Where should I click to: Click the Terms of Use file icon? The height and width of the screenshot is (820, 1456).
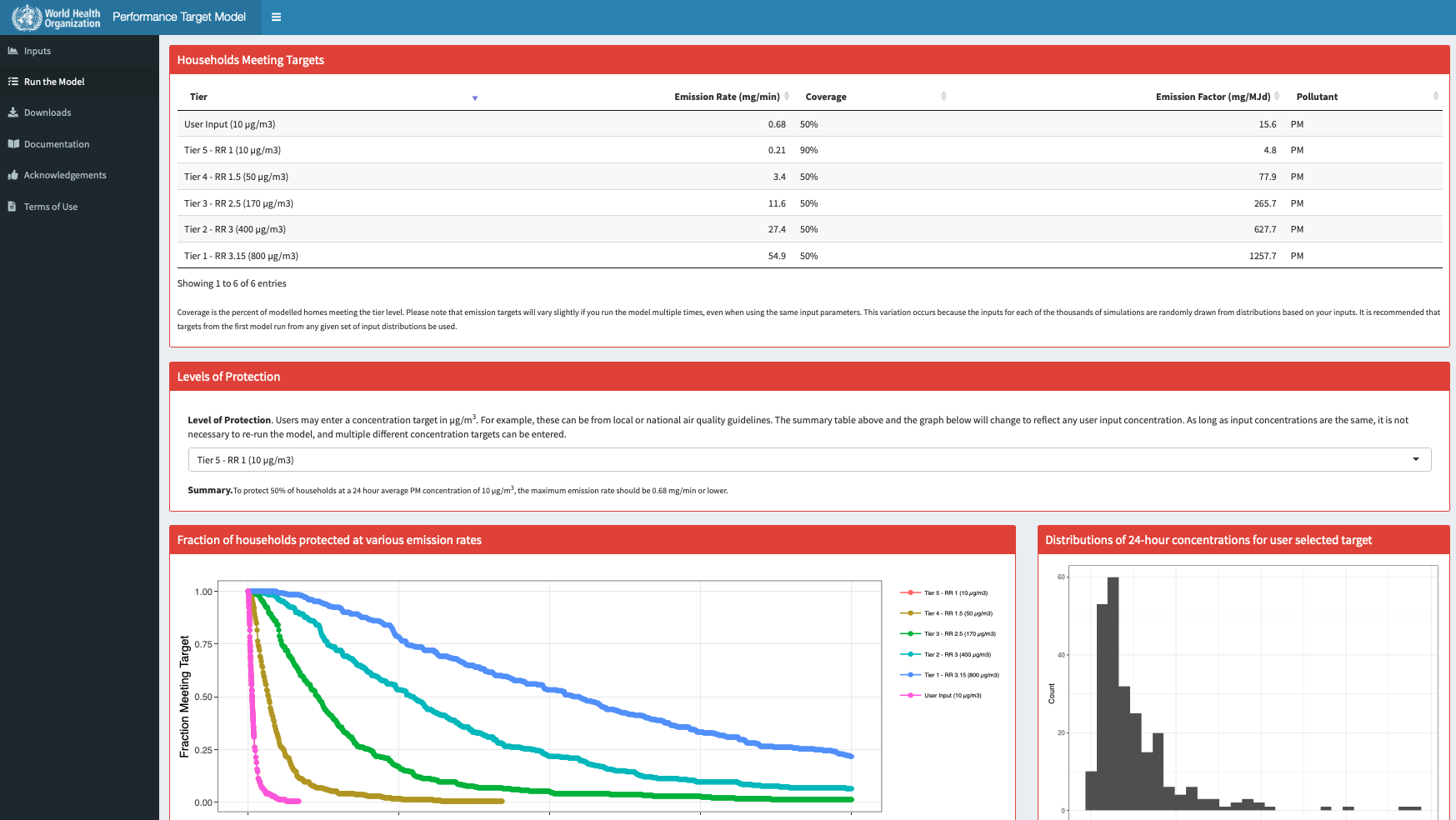point(12,207)
